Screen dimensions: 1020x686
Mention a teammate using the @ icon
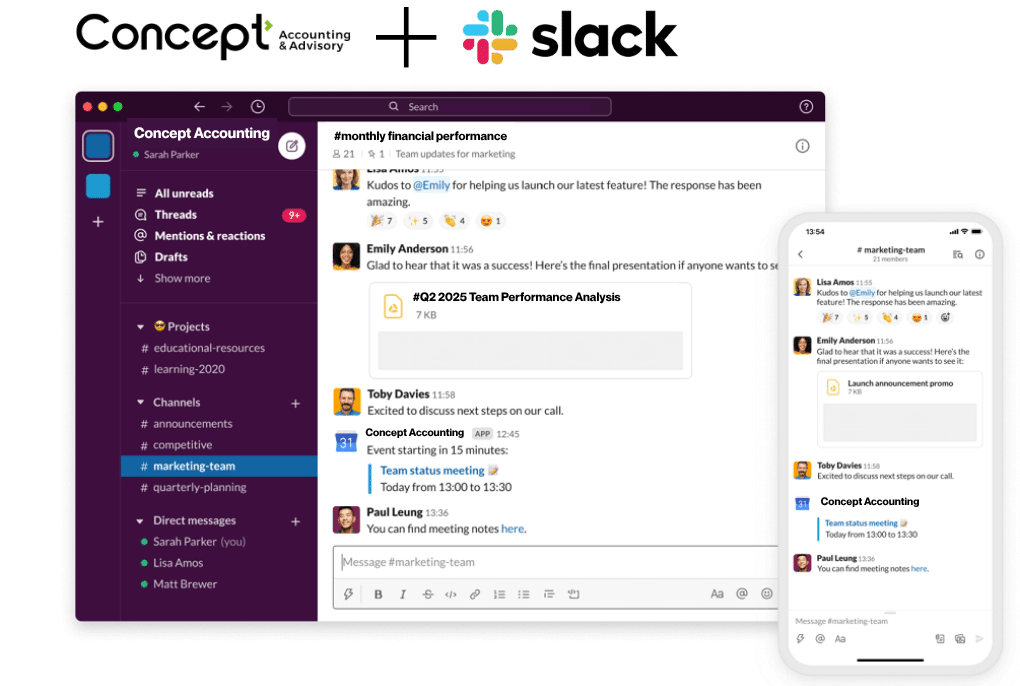[x=742, y=593]
